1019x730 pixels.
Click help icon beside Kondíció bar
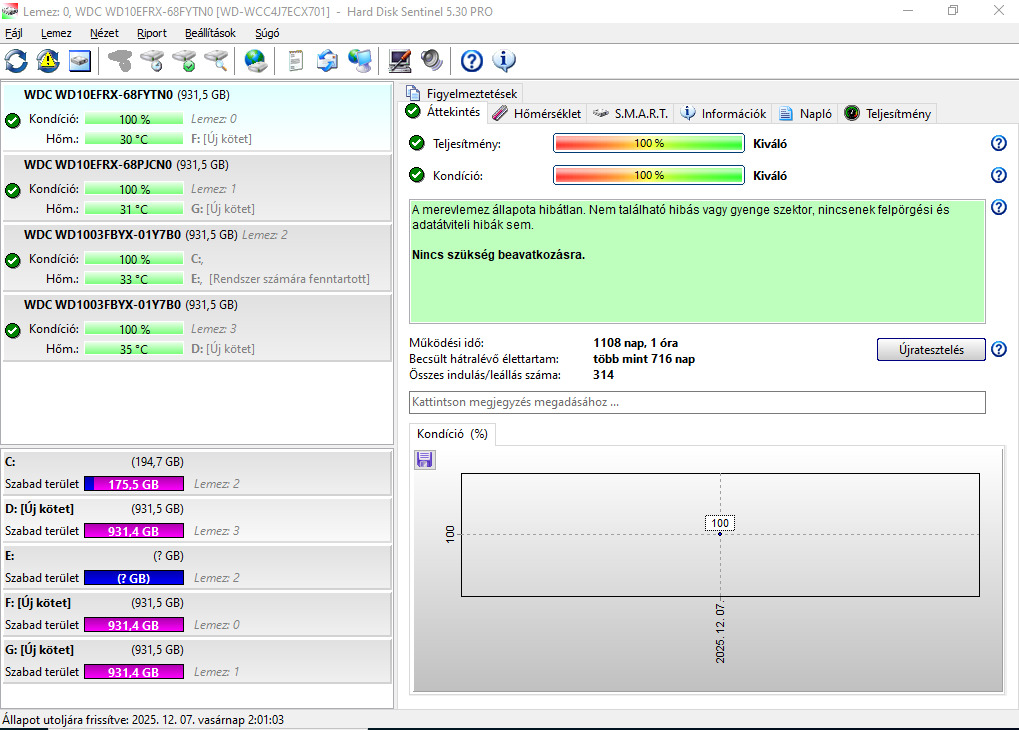pos(999,175)
